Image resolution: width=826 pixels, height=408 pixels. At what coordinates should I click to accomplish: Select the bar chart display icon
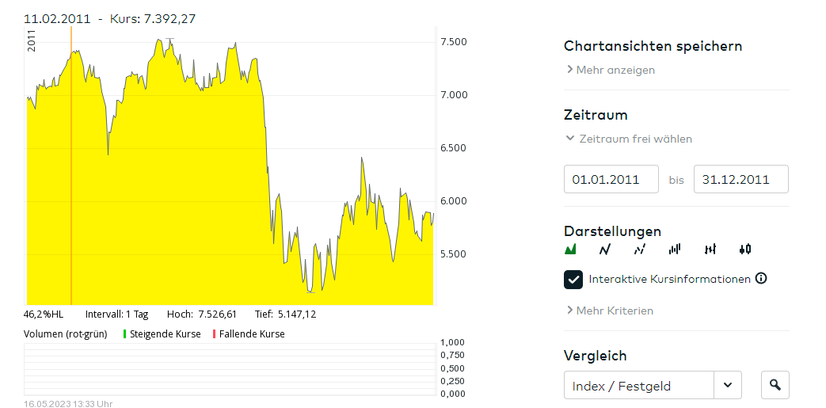[x=675, y=249]
